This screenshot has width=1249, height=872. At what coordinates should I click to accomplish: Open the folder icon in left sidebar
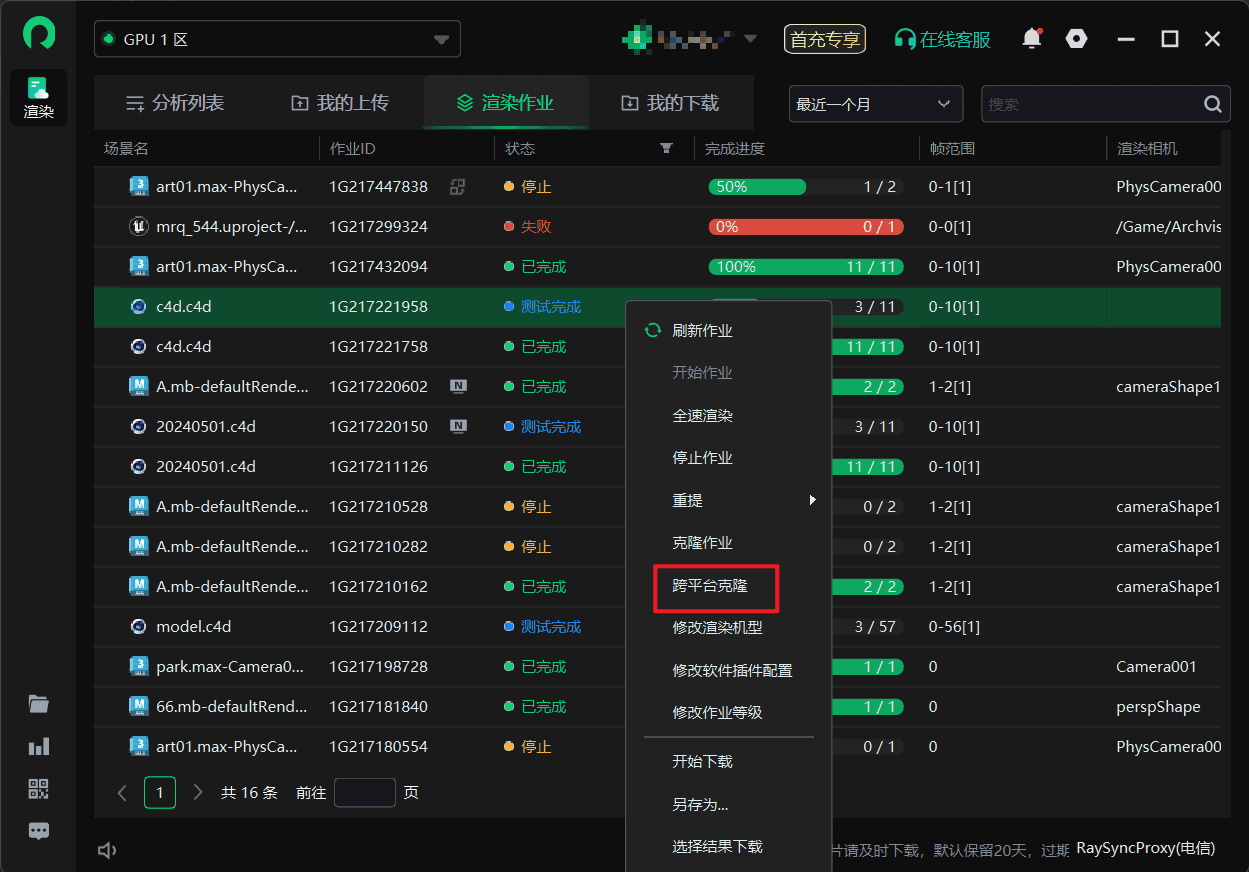39,704
